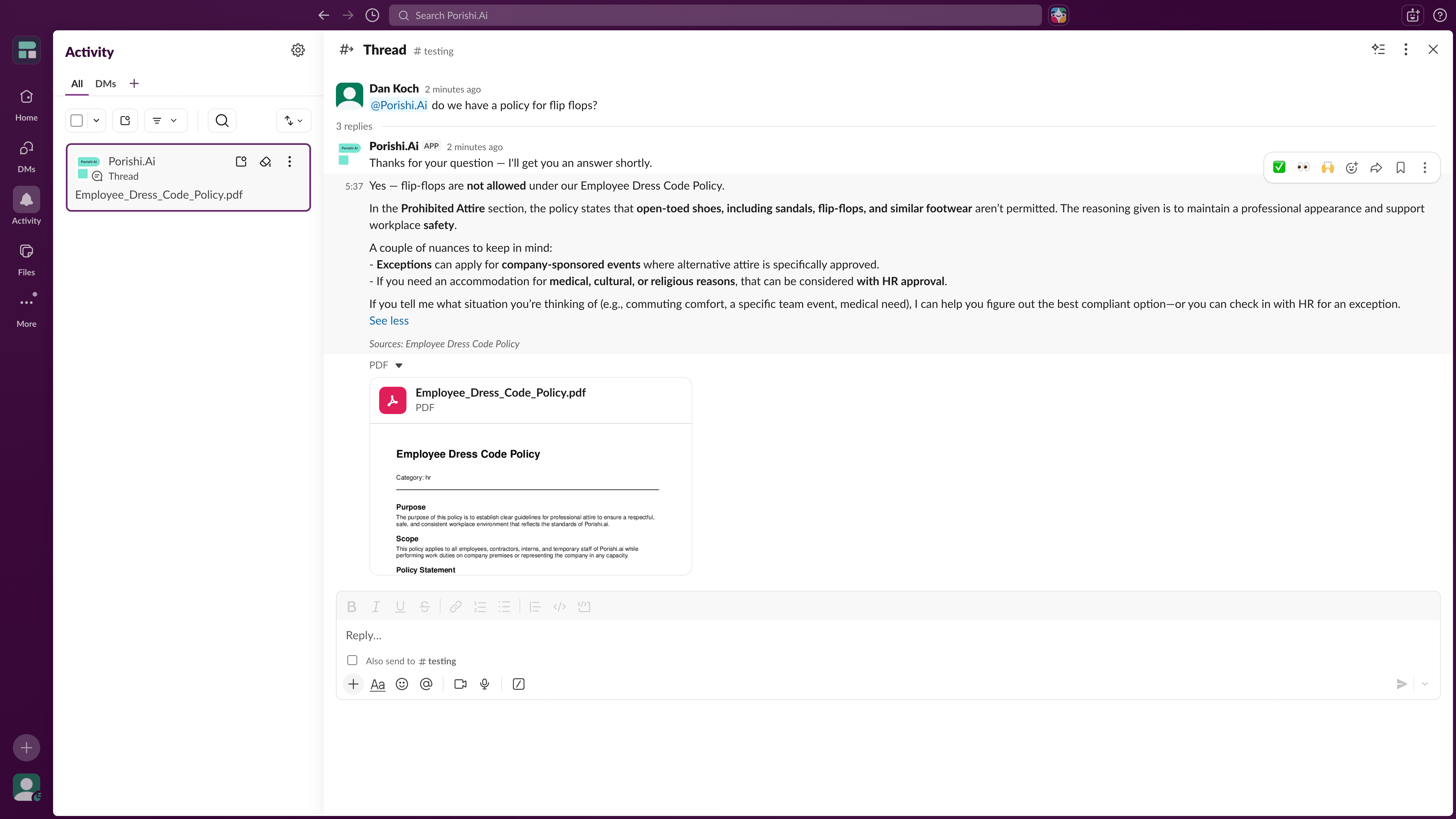This screenshot has width=1456, height=819.
Task: Forward the Porishi.Ai message
Action: tap(1376, 167)
